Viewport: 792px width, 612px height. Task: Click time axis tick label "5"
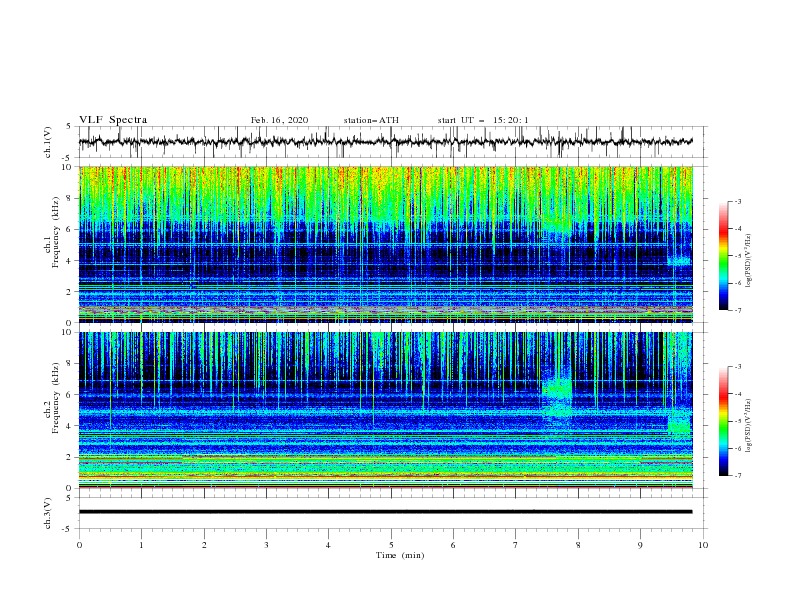[x=391, y=545]
